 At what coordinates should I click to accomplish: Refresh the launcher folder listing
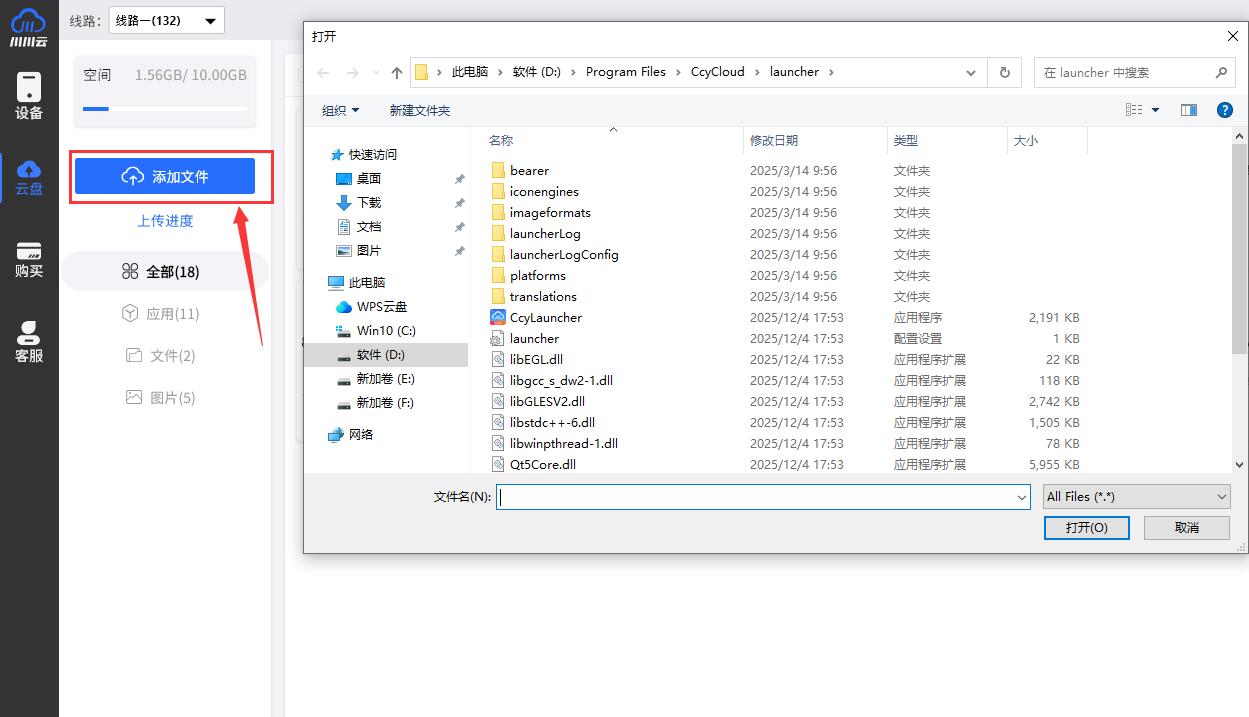click(x=1004, y=73)
